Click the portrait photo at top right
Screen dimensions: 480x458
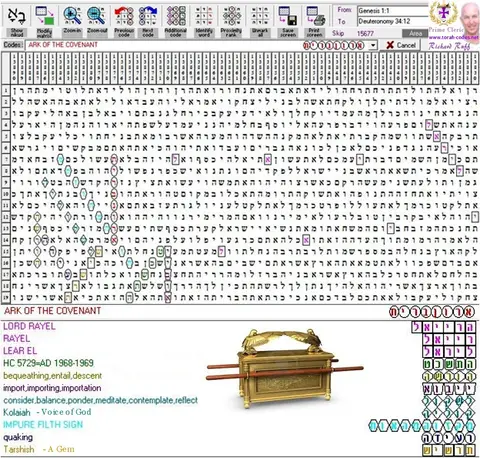point(470,18)
